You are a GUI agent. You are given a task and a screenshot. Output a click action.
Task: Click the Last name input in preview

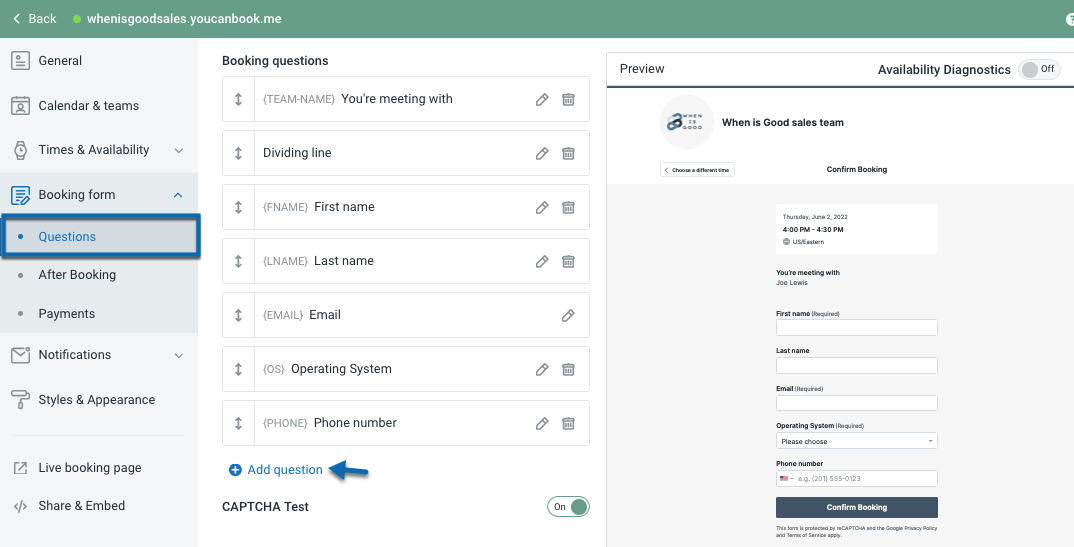click(x=856, y=365)
